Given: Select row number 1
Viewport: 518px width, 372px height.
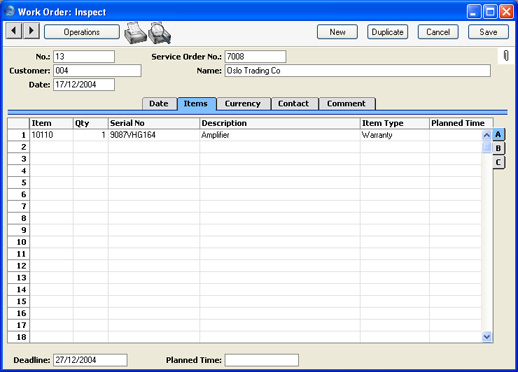Looking at the screenshot, I should click(19, 135).
